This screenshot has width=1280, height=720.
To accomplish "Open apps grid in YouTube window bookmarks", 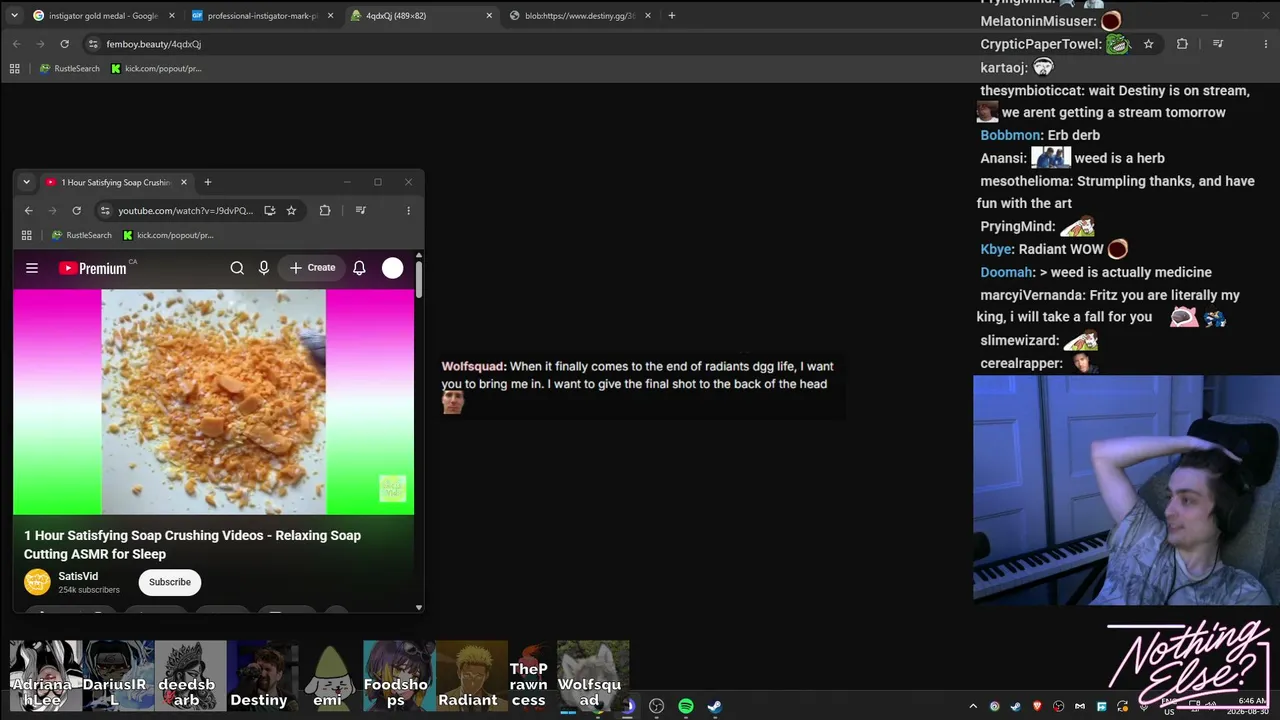I will 27,235.
